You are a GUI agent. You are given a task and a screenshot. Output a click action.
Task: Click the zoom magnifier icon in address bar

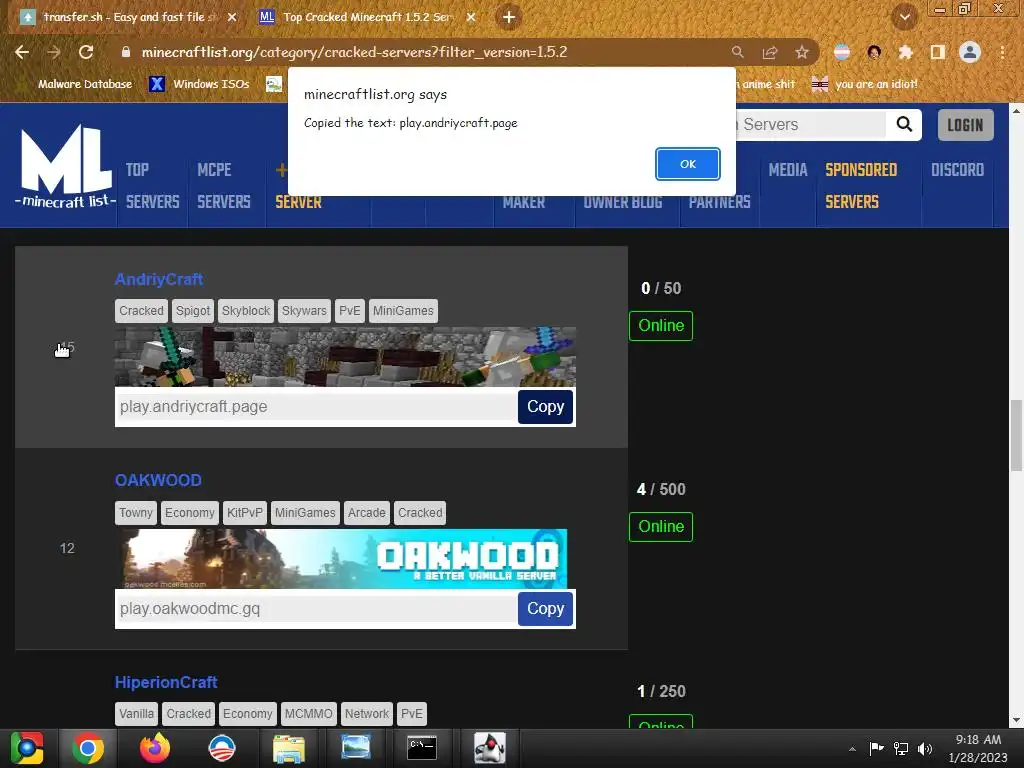(737, 52)
